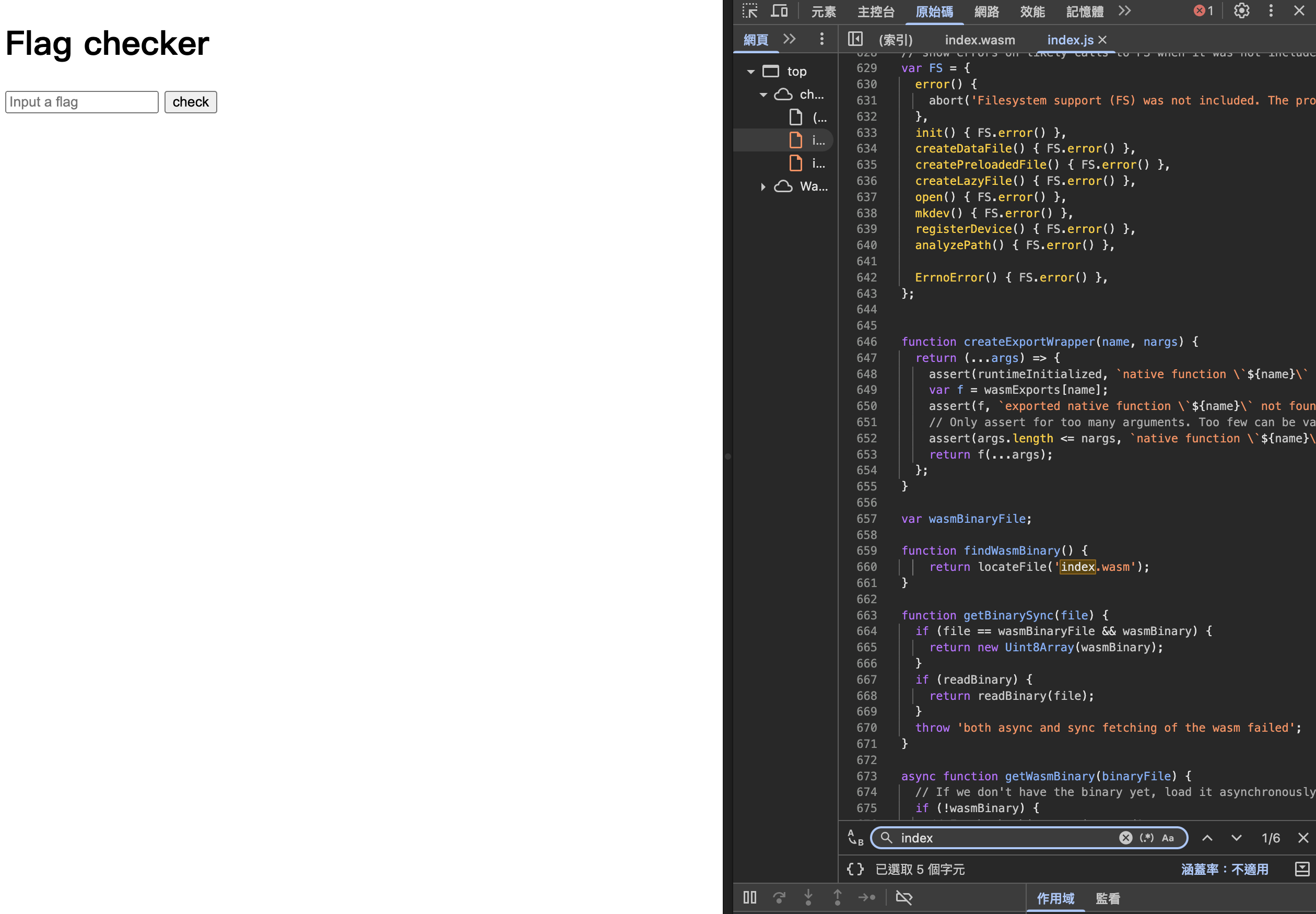Close the index.js editor tab
1316x914 pixels.
coord(1102,40)
